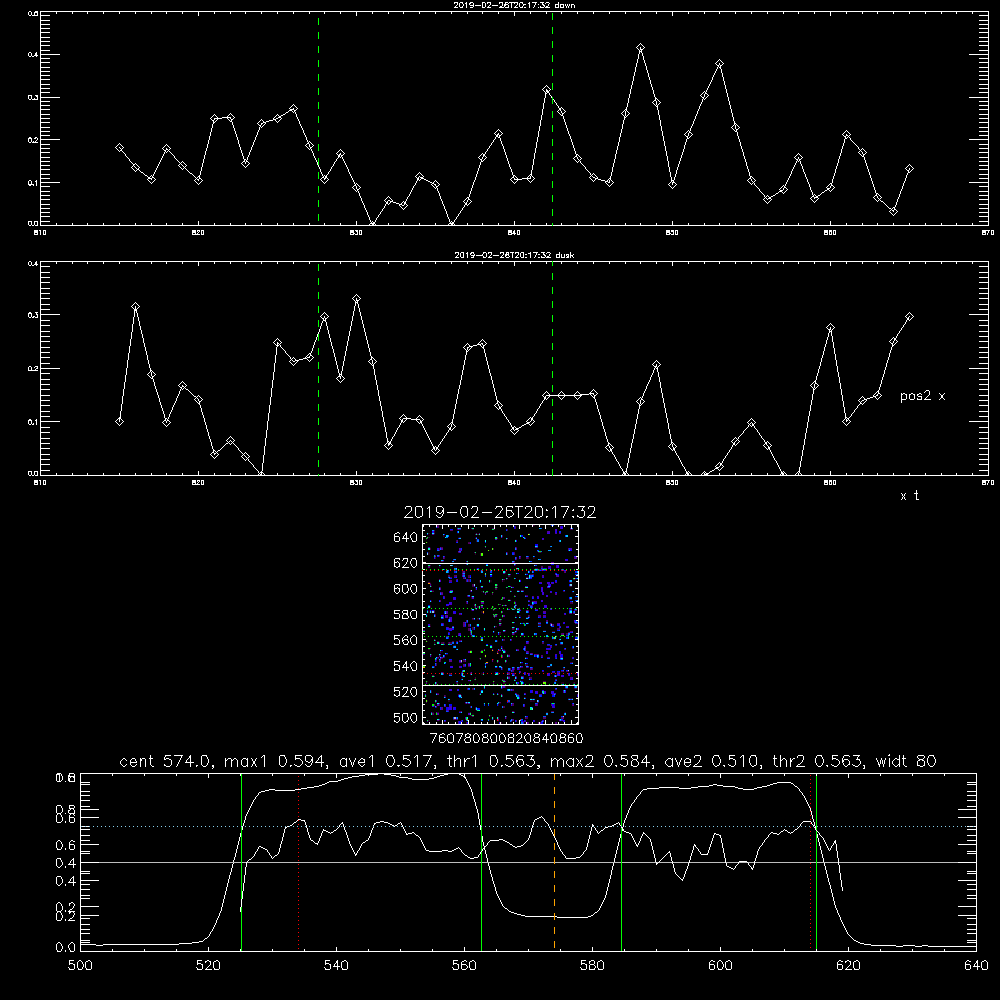Viewport: 1000px width, 1000px height.
Task: Click the dawn plot diamond peak at 853
Action: (x=719, y=64)
